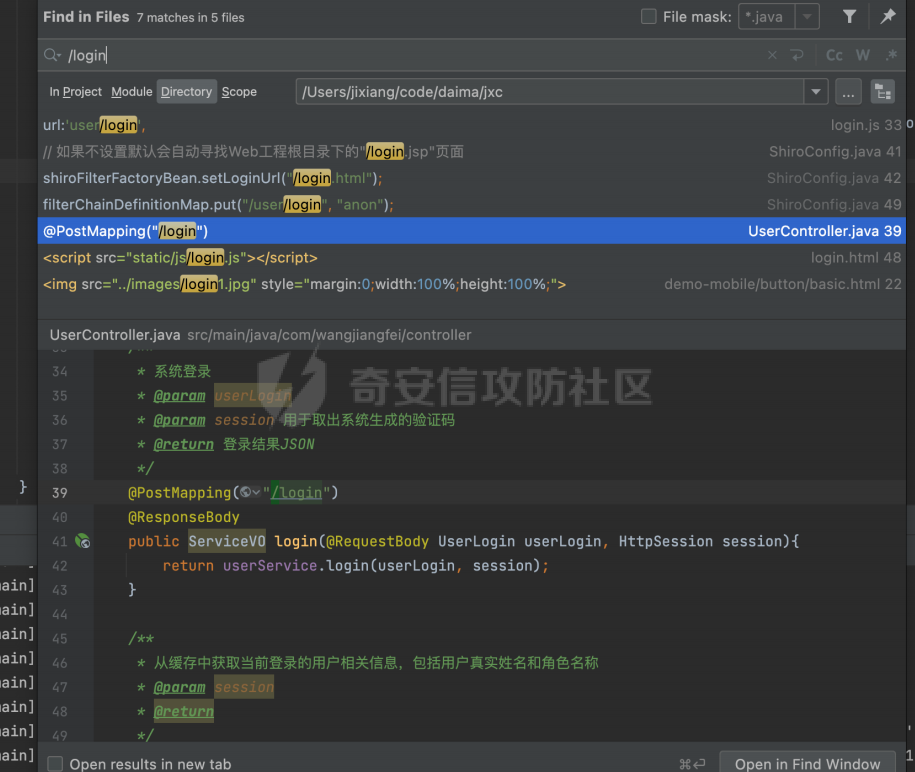This screenshot has width=915, height=772.
Task: Click ServiceVO return type on line 41
Action: point(226,542)
